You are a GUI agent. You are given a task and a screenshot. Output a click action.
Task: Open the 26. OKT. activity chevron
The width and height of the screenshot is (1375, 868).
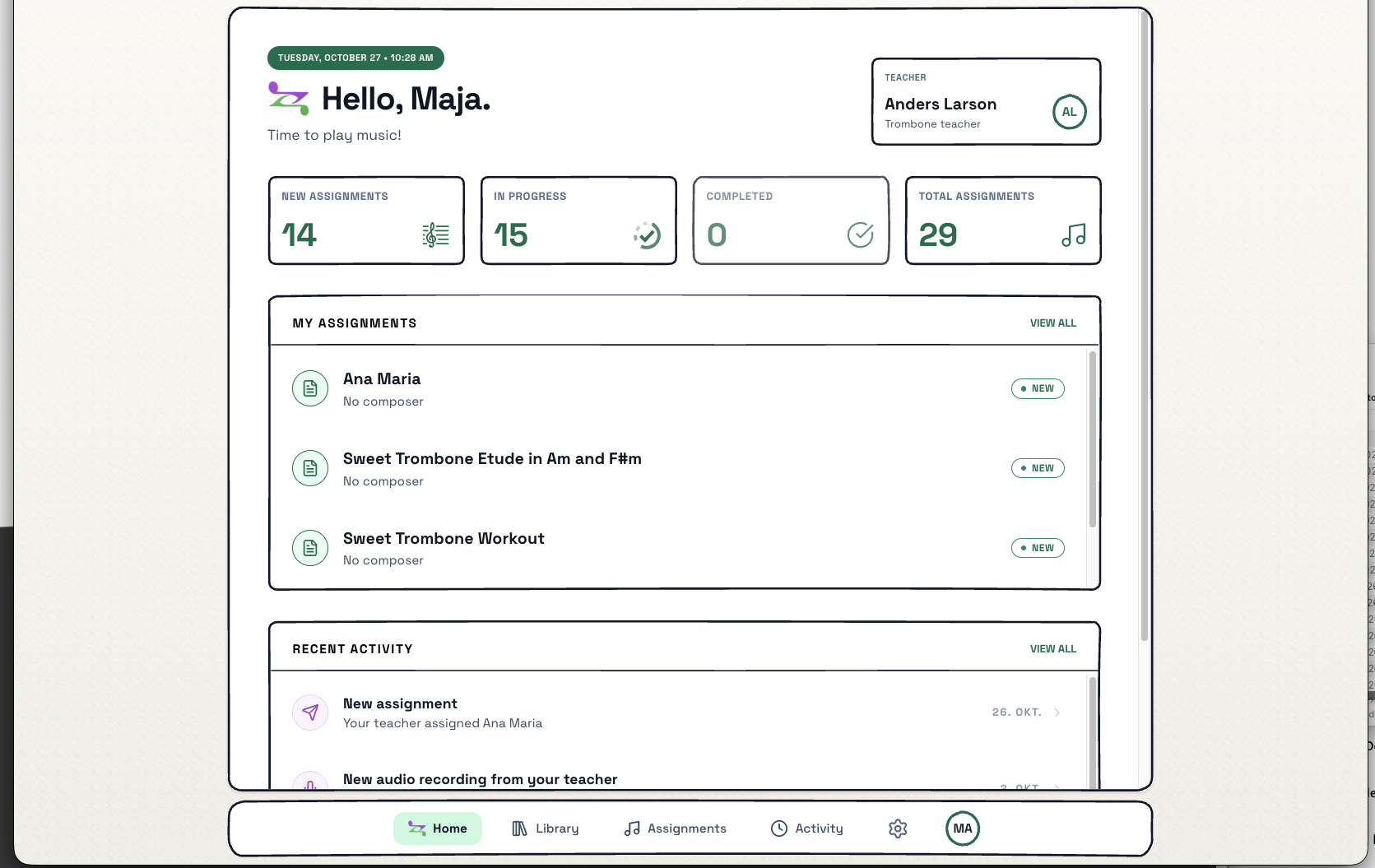[1057, 713]
